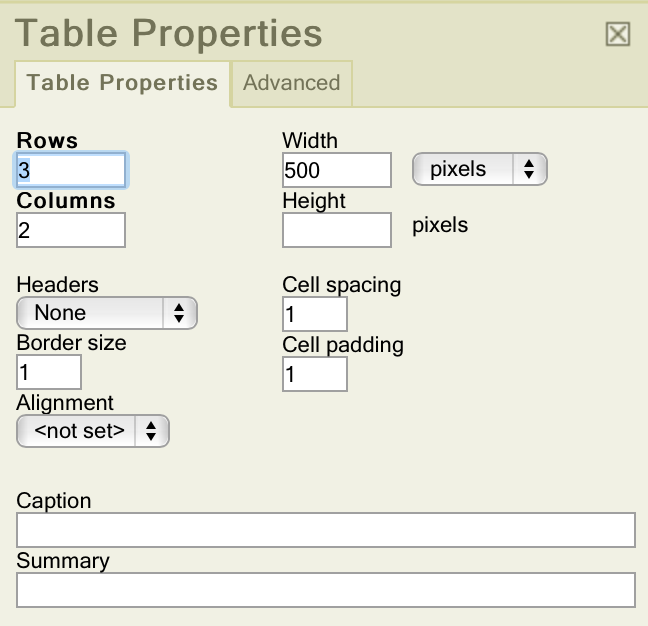This screenshot has width=648, height=626.
Task: Select the Table Properties tab
Action: pos(122,83)
